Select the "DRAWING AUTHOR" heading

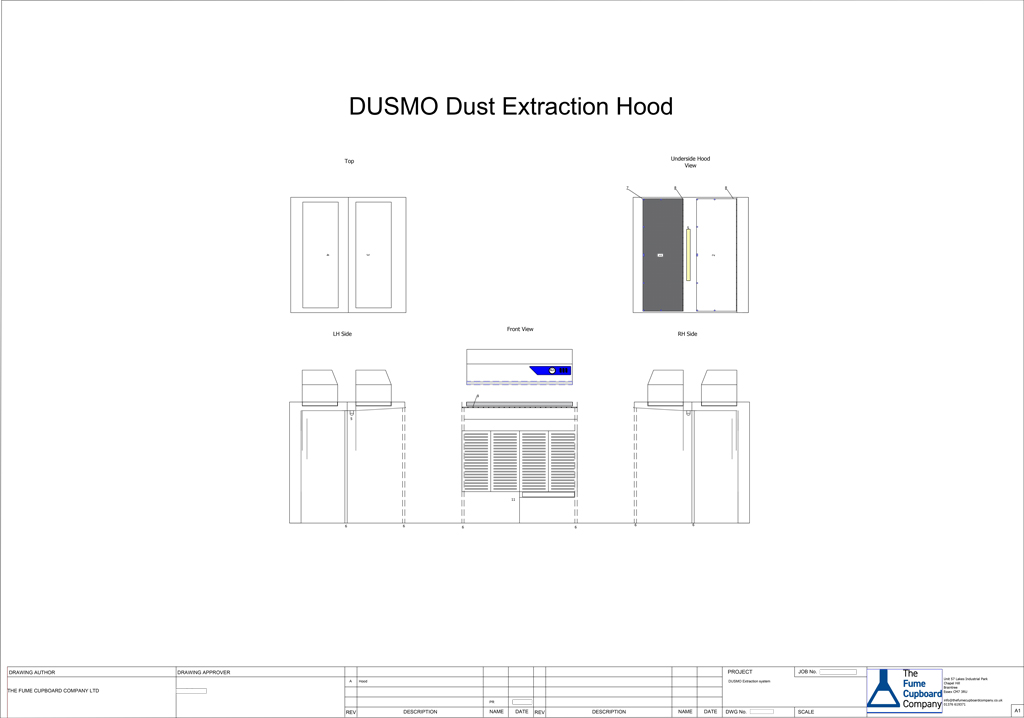(x=32, y=672)
